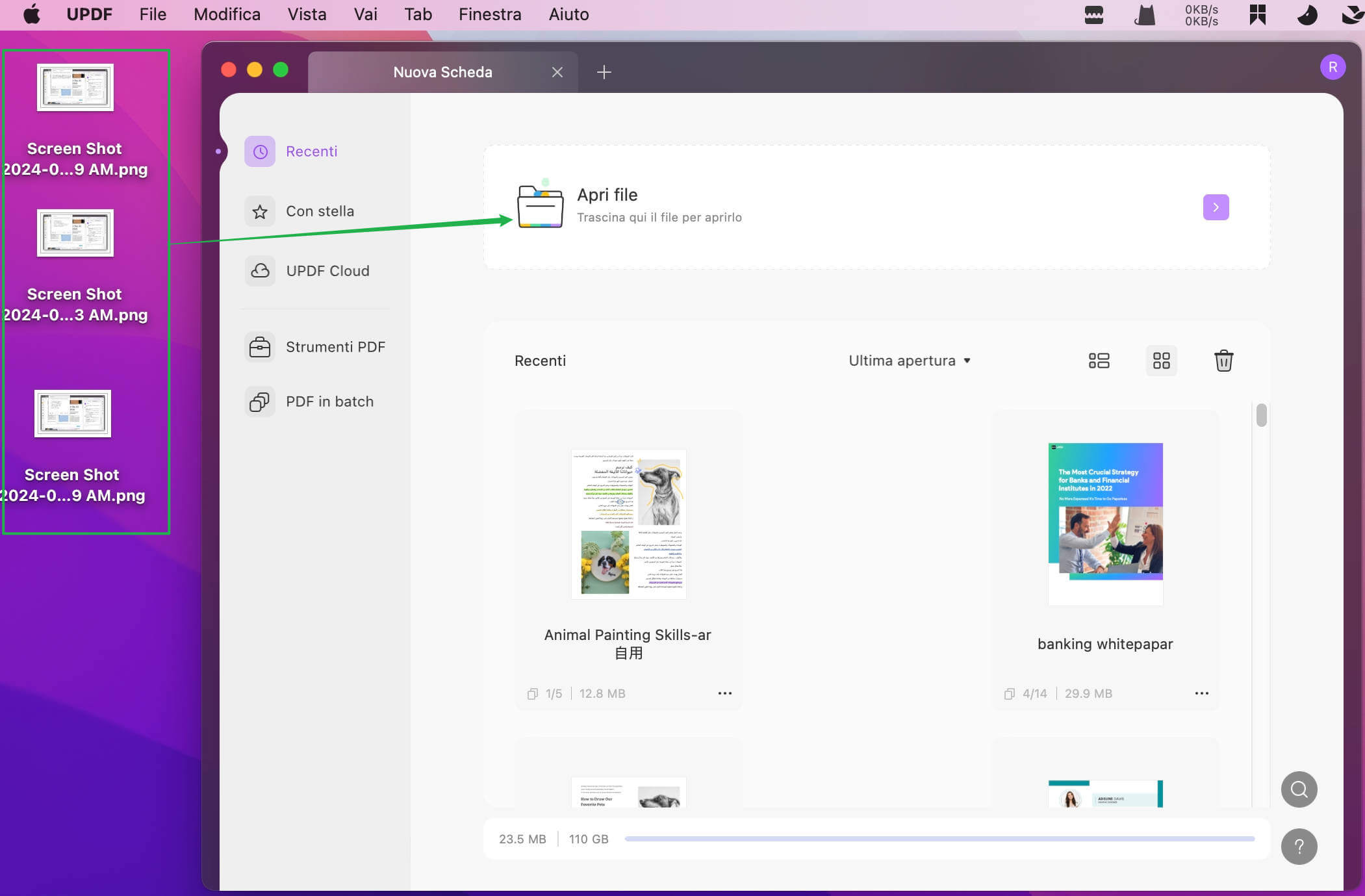Open options menu for Animal Painting Skills-ar

[x=725, y=693]
